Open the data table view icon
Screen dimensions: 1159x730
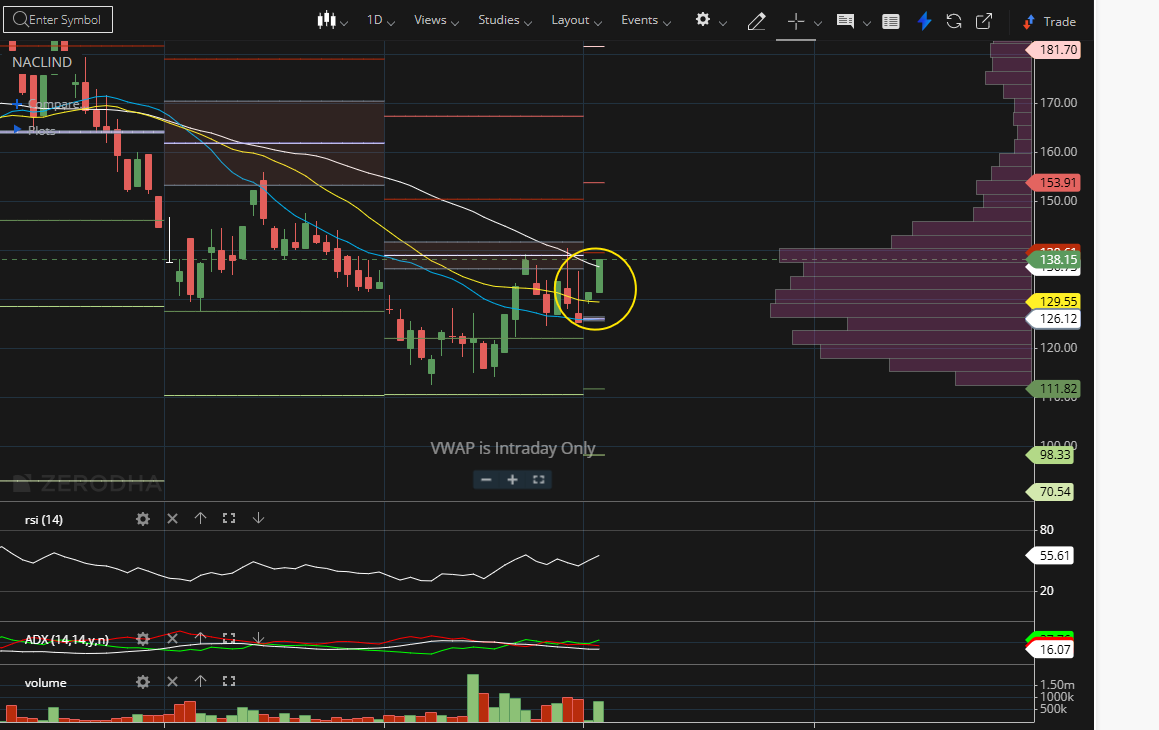891,21
